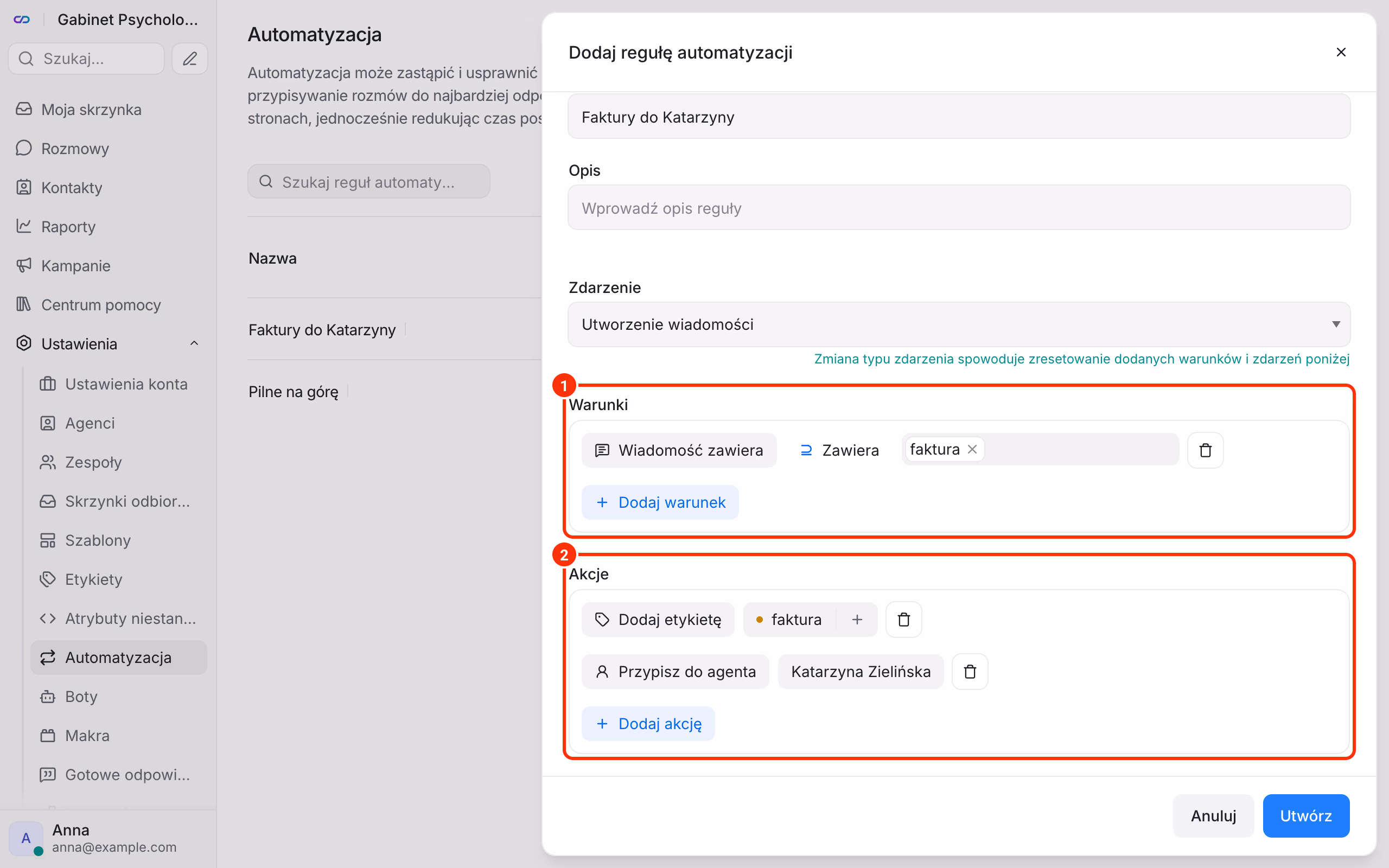Change the 'Wiadomość zawiera' condition attribute
This screenshot has width=1389, height=868.
[679, 450]
